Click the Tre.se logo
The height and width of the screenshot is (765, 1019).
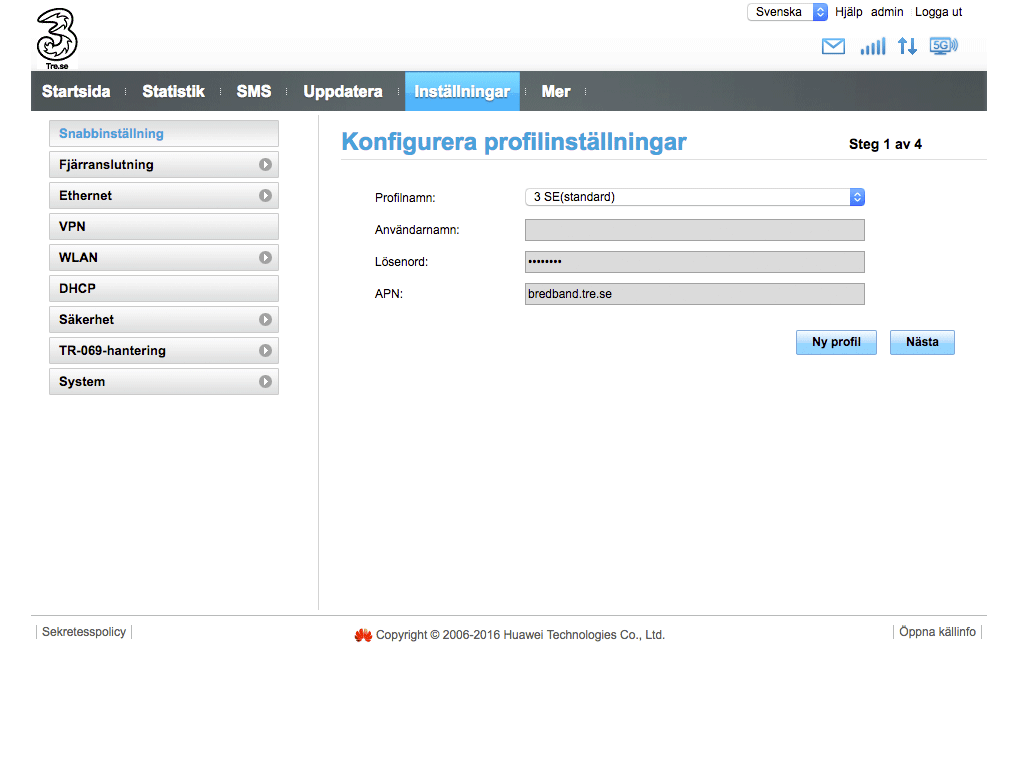56,38
